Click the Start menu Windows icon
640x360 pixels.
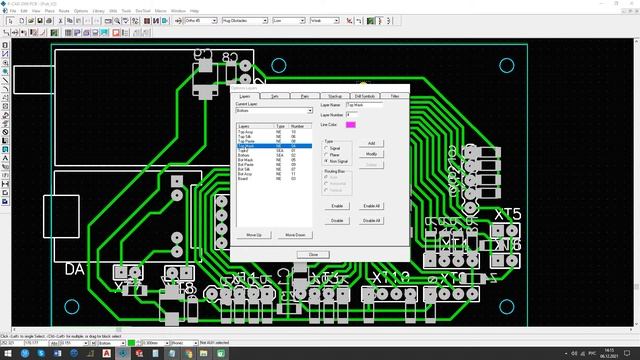(x=8, y=353)
